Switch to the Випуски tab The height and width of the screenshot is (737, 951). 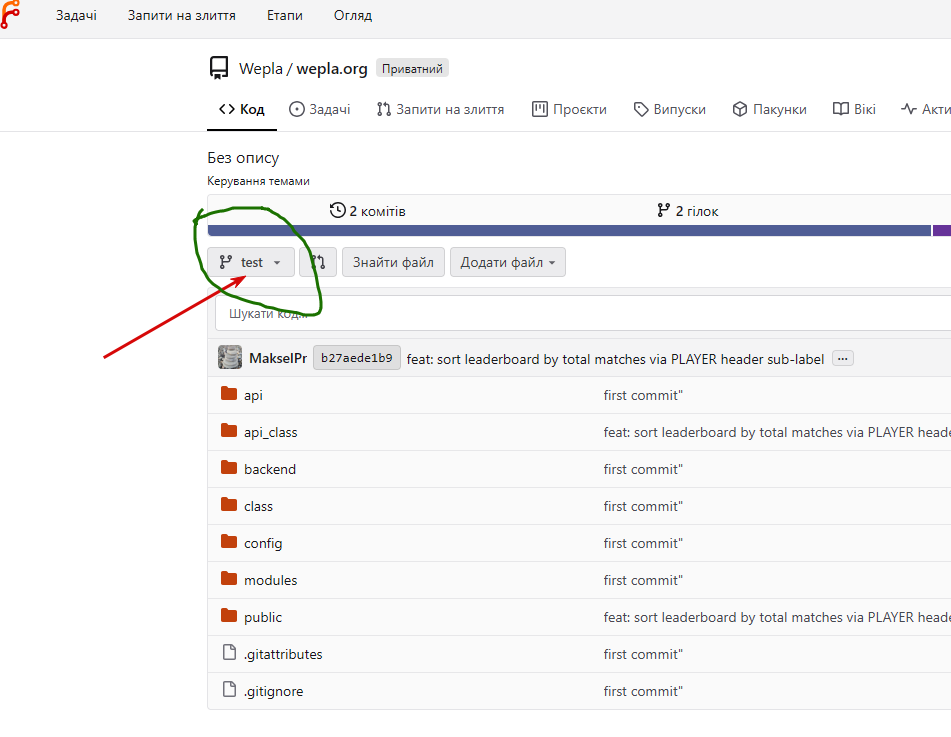coord(670,109)
